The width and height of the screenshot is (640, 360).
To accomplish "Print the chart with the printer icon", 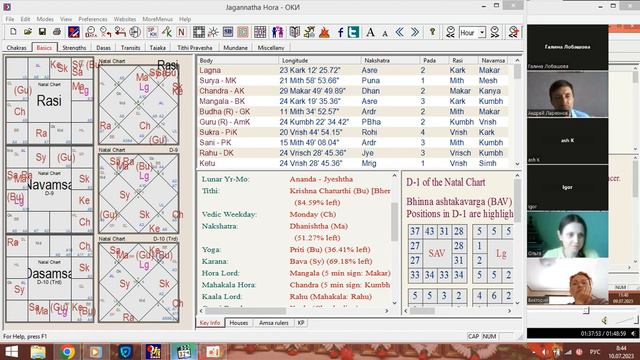I will pos(57,32).
